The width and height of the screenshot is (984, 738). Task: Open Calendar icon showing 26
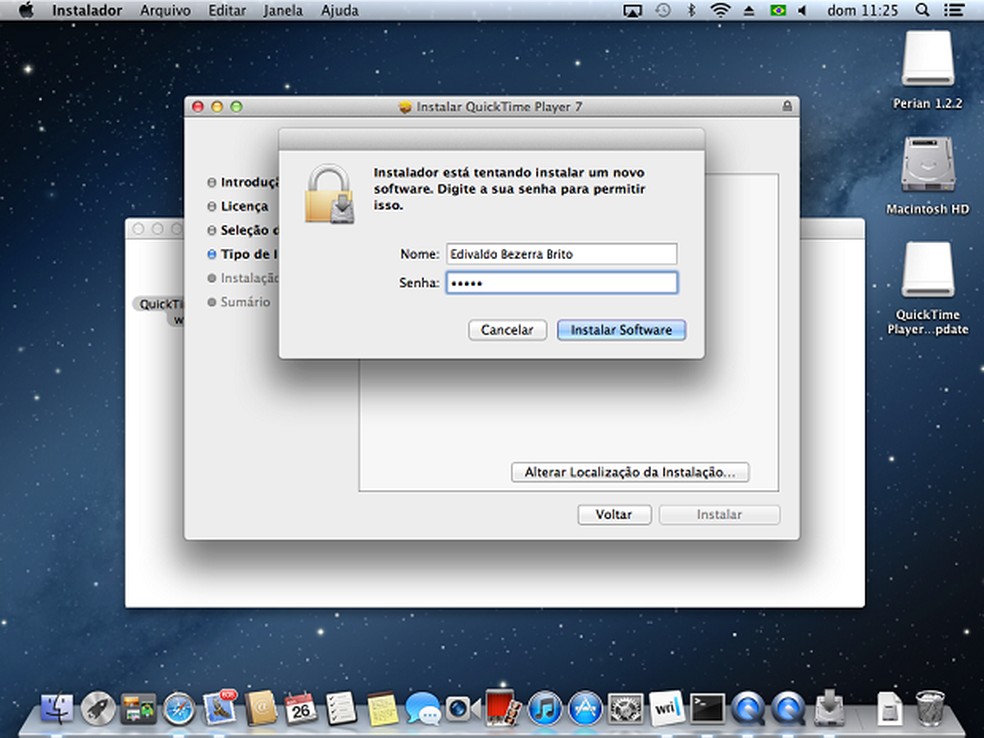point(301,709)
